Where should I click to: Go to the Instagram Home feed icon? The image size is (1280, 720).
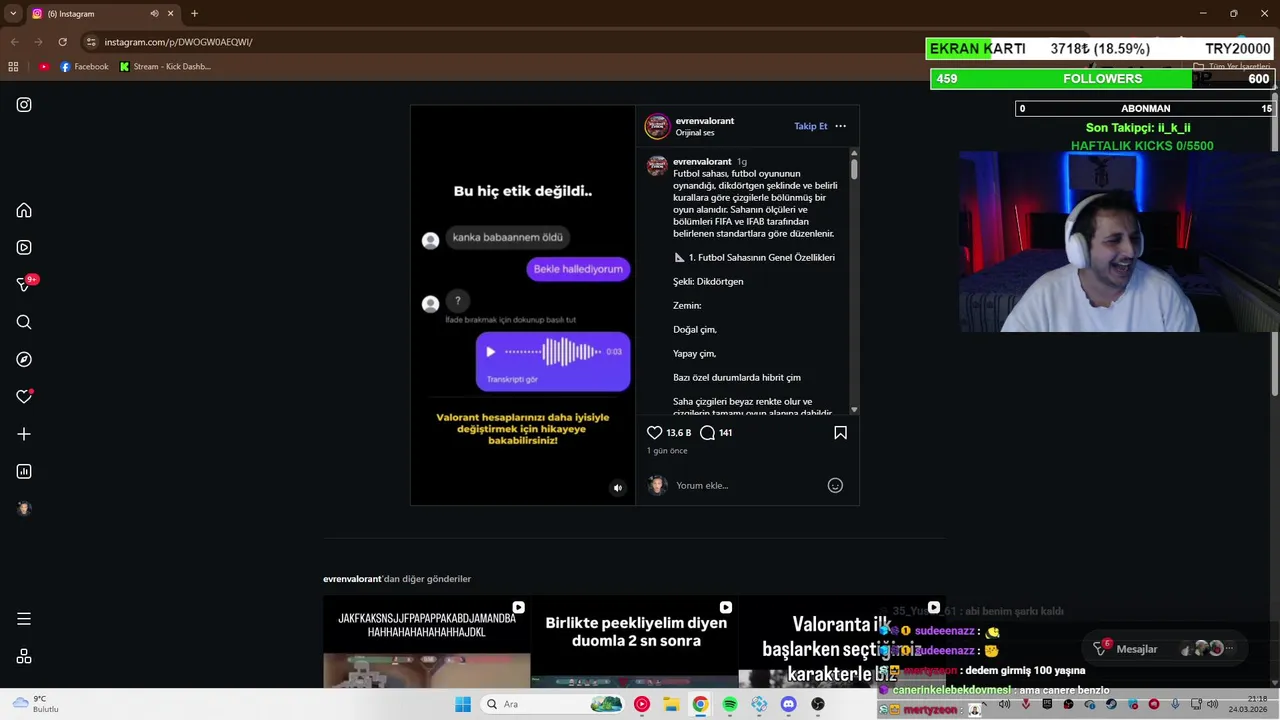(24, 210)
